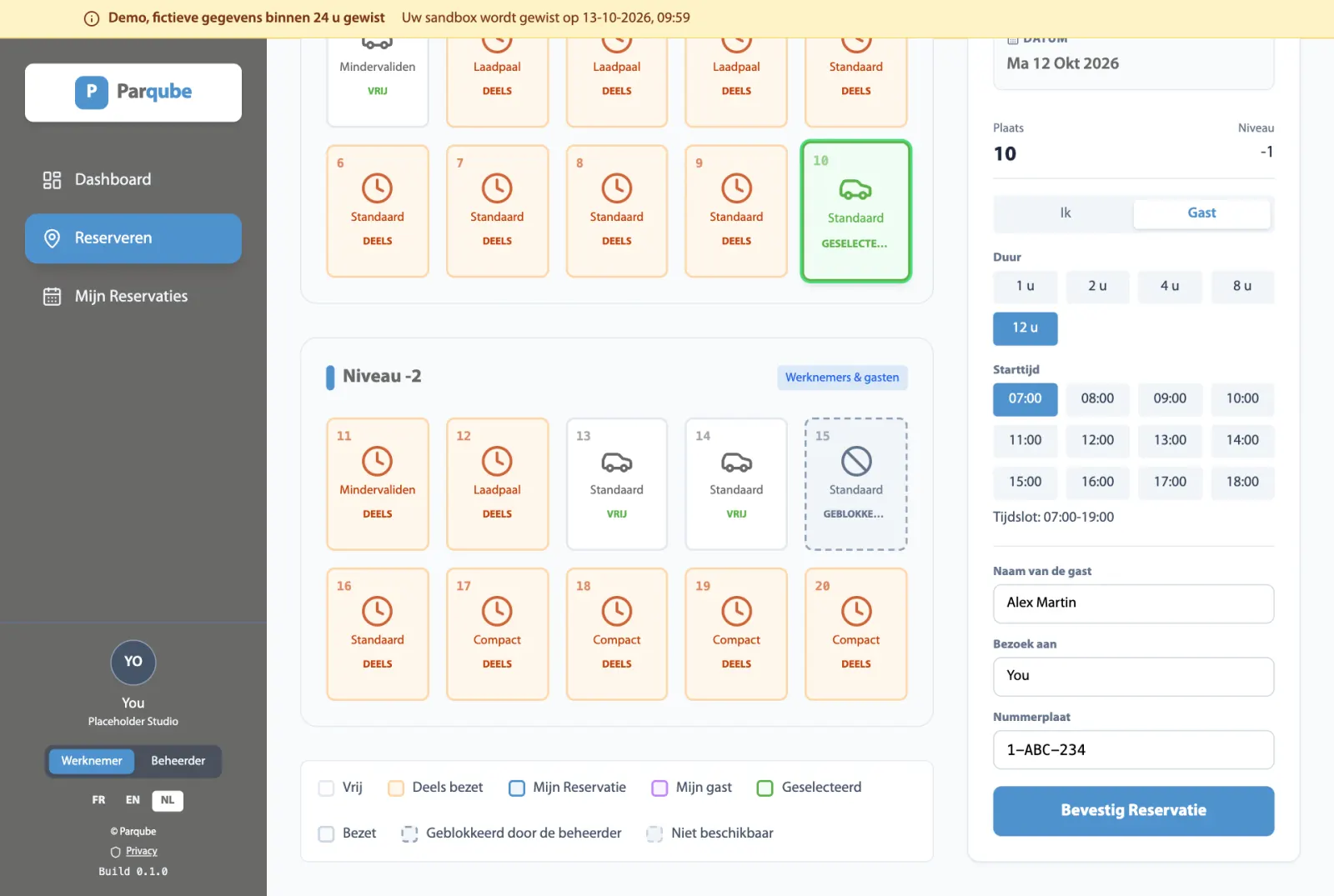Select the clock icon on spot 9
1334x896 pixels.
click(736, 188)
